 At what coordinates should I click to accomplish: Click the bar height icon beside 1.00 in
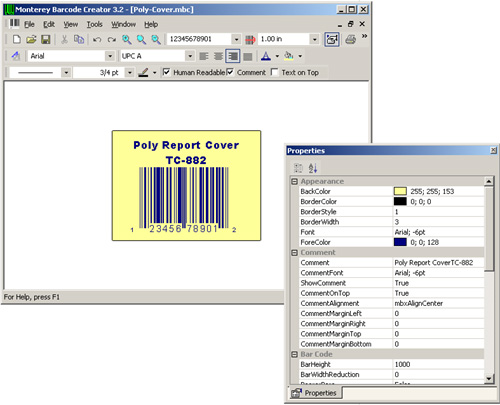(250, 39)
